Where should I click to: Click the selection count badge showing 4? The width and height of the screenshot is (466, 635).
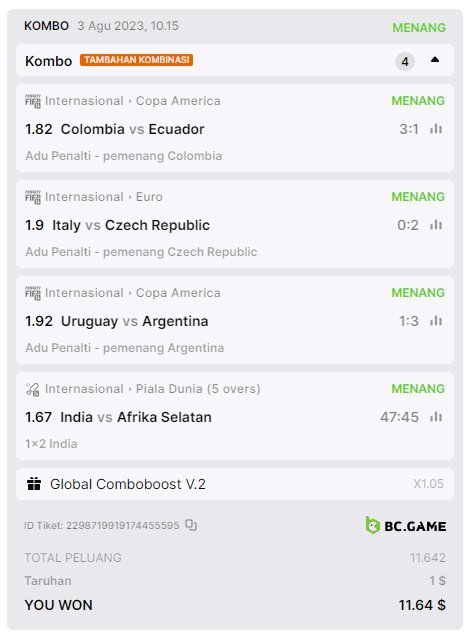click(x=404, y=62)
